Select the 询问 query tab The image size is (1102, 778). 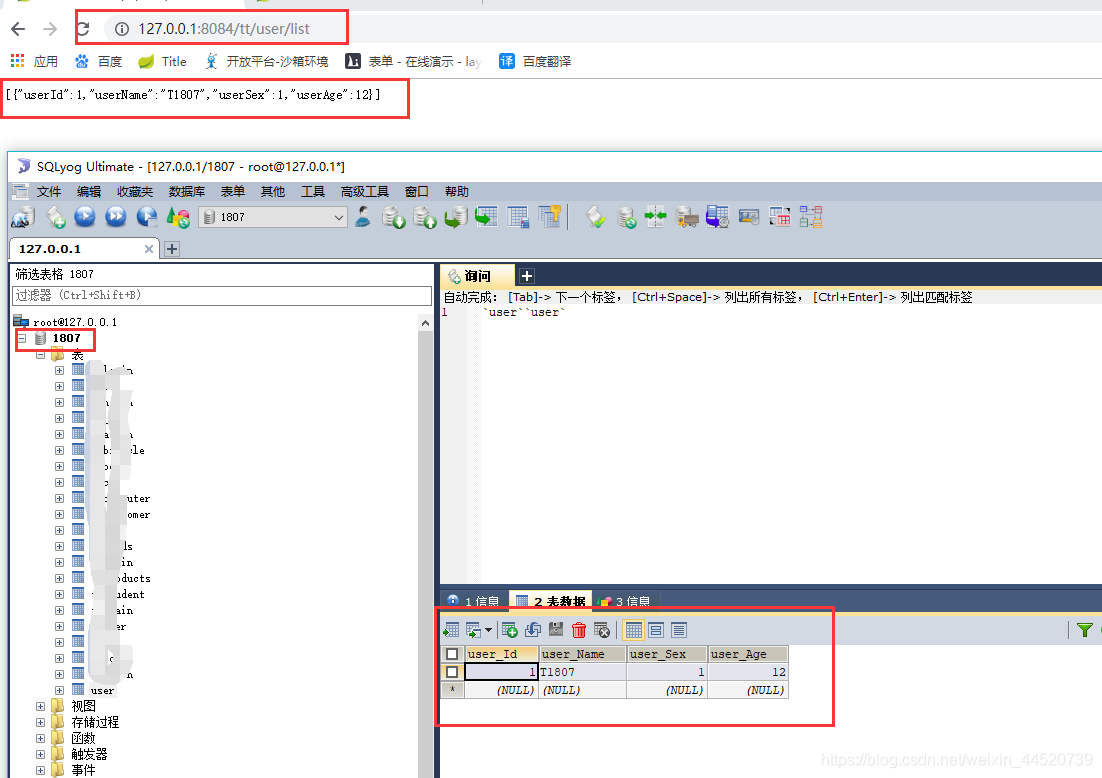[477, 276]
